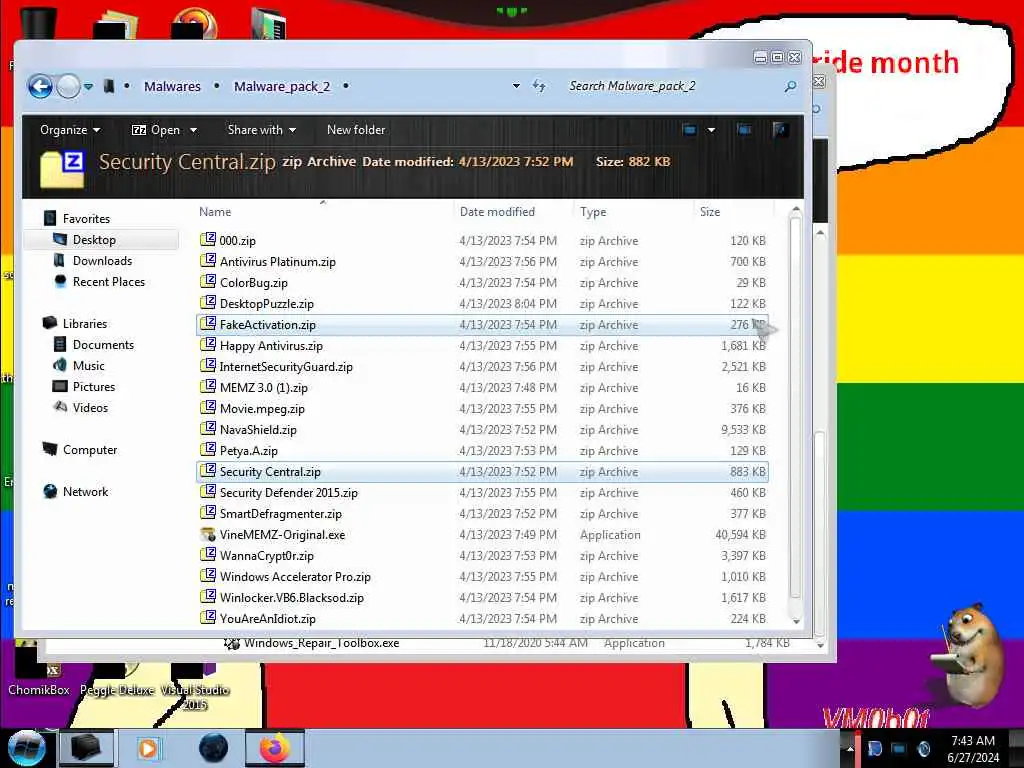Click the Forward navigation arrow
The image size is (1024, 768).
(68, 86)
